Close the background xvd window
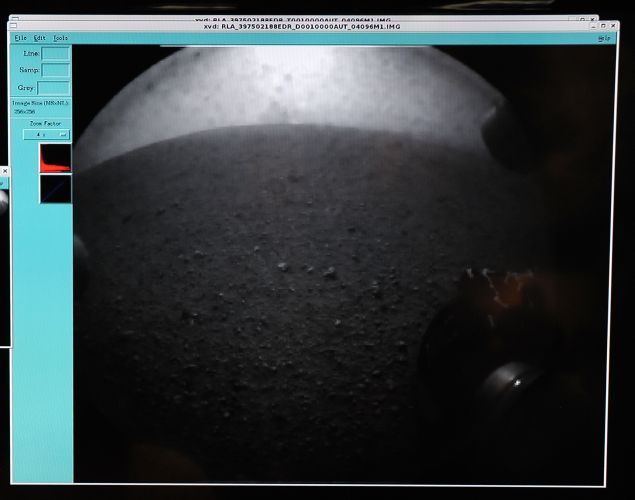 [594, 17]
